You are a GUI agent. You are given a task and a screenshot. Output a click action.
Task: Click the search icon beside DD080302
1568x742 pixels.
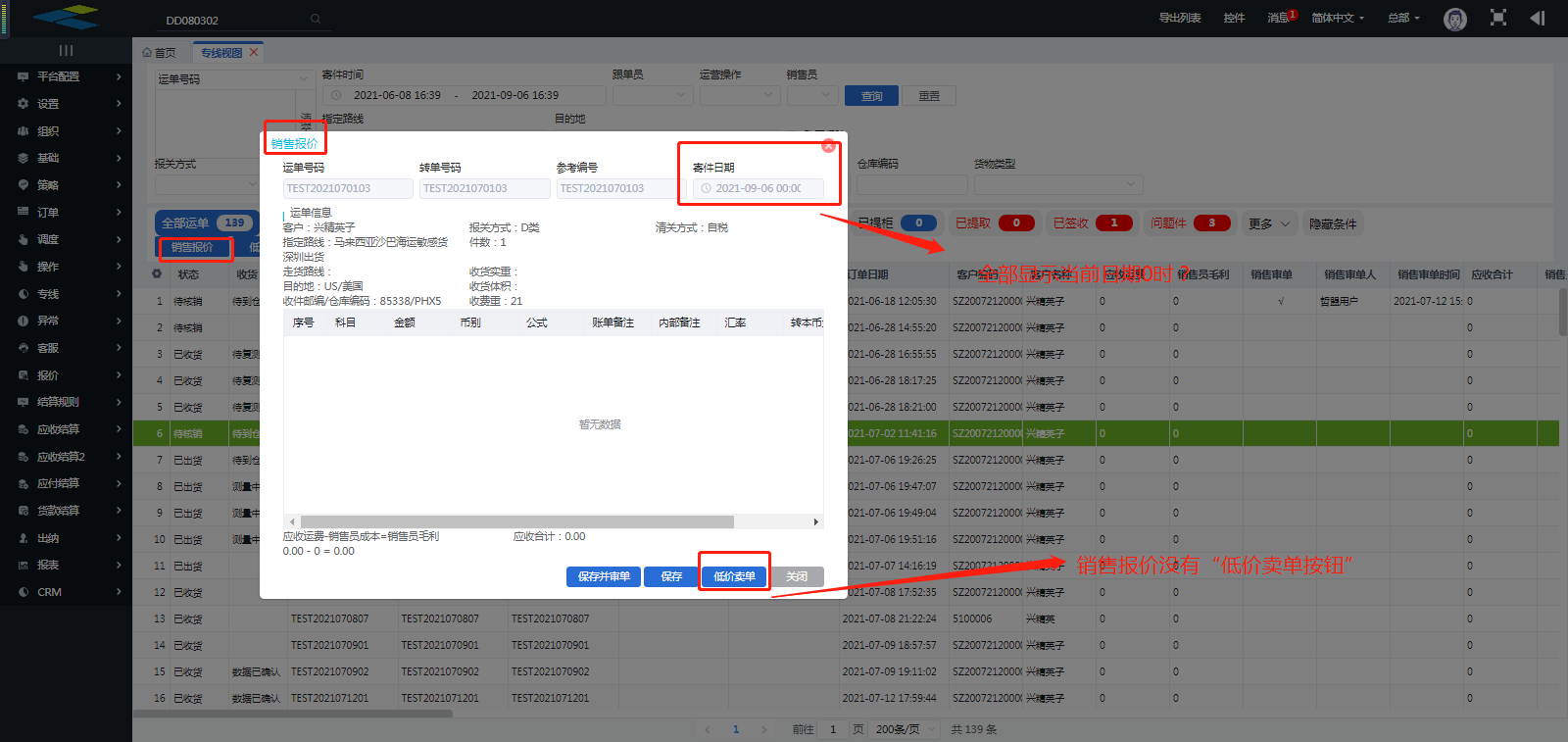click(315, 19)
